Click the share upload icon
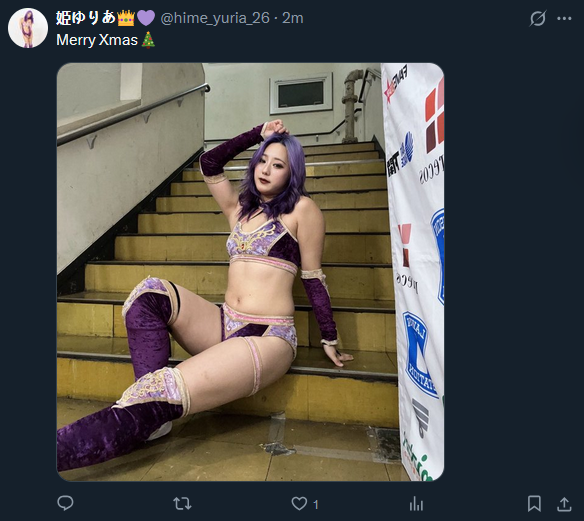Viewport: 584px width, 521px height. (564, 504)
